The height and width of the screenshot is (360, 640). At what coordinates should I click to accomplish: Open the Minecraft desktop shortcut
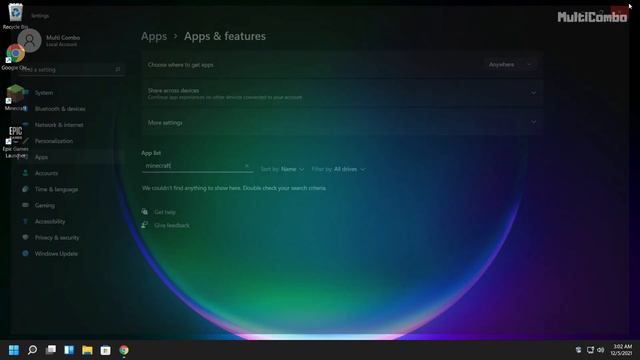15,98
